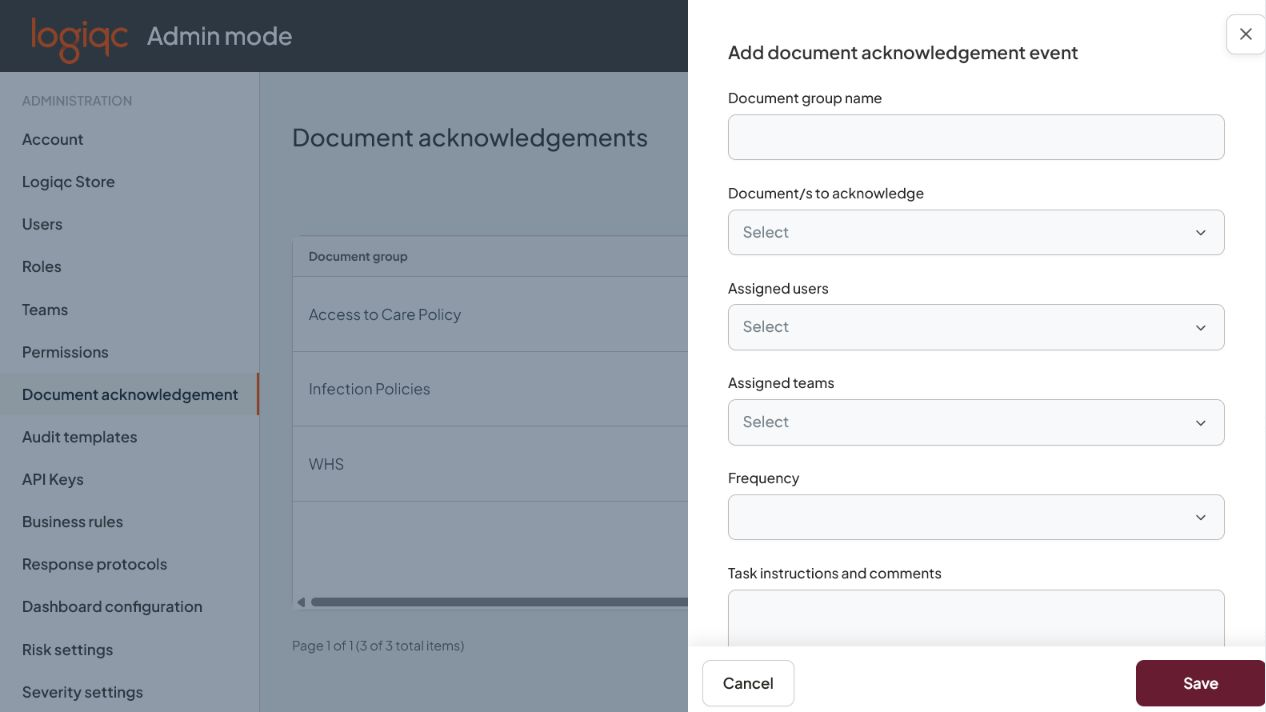Go to Logiqc Store

click(x=68, y=182)
